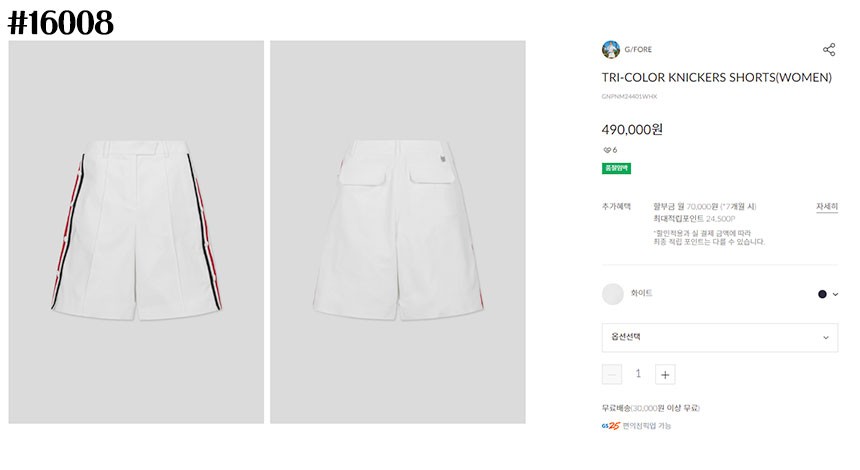Viewport: 860px width, 470px height.
Task: Click the heart wishlist icon
Action: click(606, 150)
